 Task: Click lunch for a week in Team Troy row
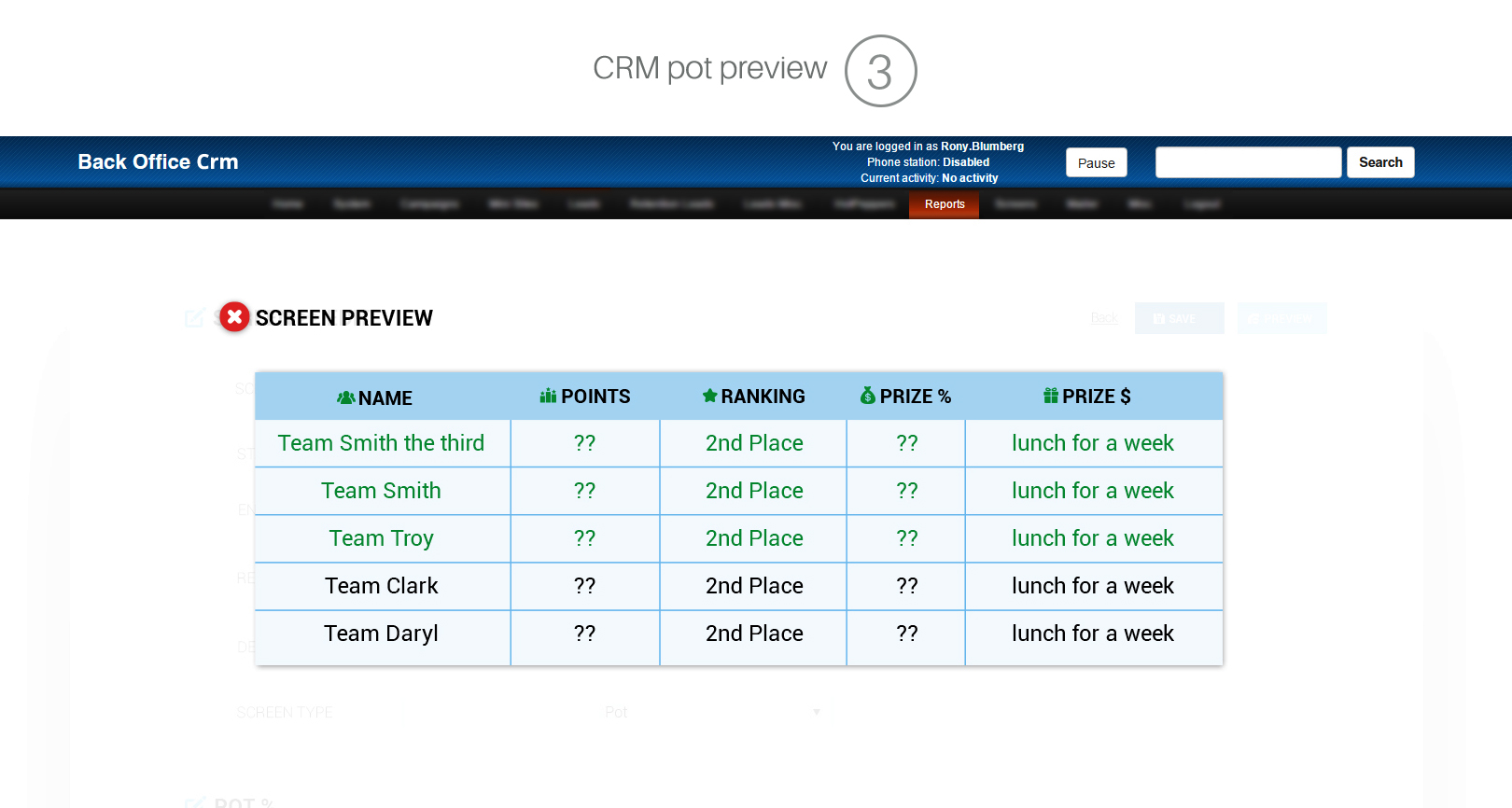click(1093, 538)
